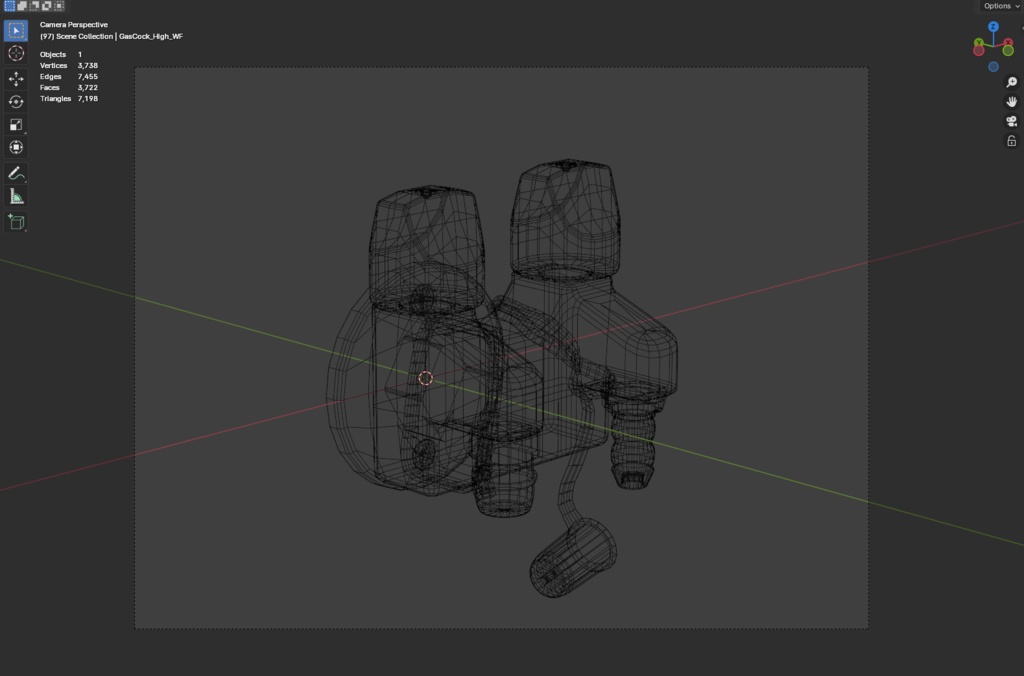Select the 3D Cursor tool

tap(16, 54)
